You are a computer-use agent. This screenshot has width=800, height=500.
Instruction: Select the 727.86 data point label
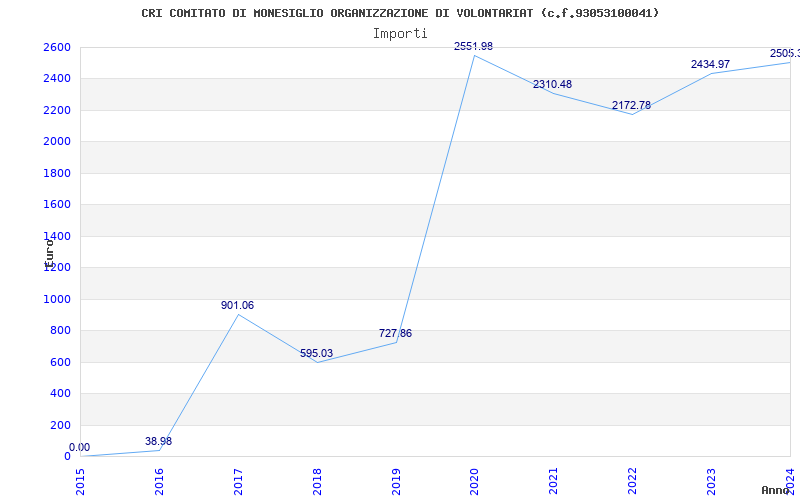[x=395, y=334]
